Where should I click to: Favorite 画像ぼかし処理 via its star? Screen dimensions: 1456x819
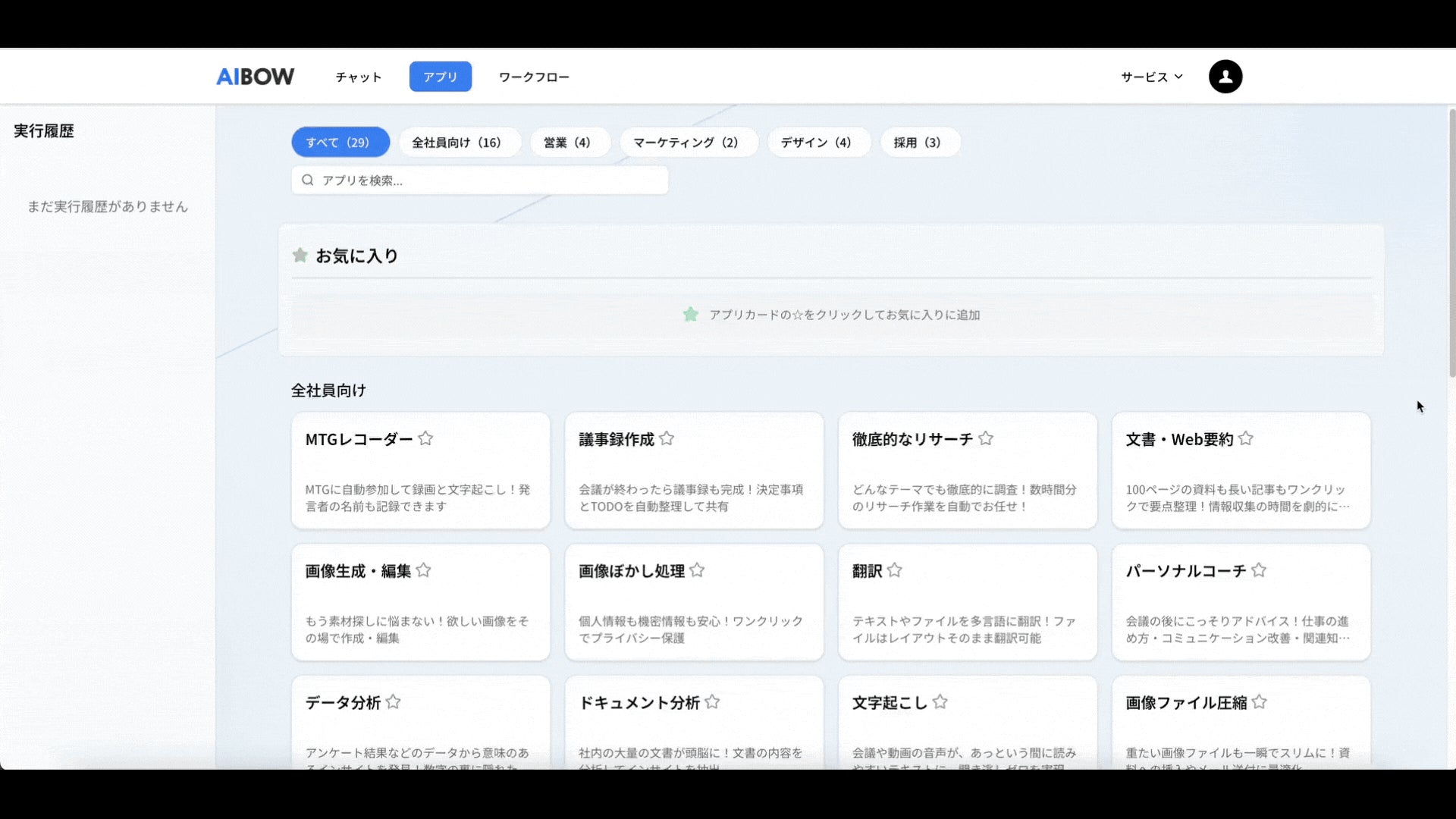click(698, 570)
